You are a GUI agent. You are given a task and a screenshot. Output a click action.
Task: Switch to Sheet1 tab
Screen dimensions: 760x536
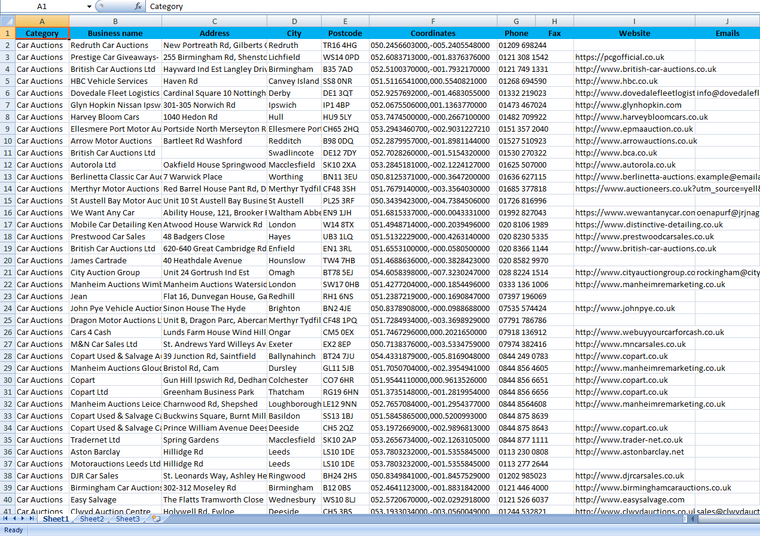pyautogui.click(x=56, y=519)
